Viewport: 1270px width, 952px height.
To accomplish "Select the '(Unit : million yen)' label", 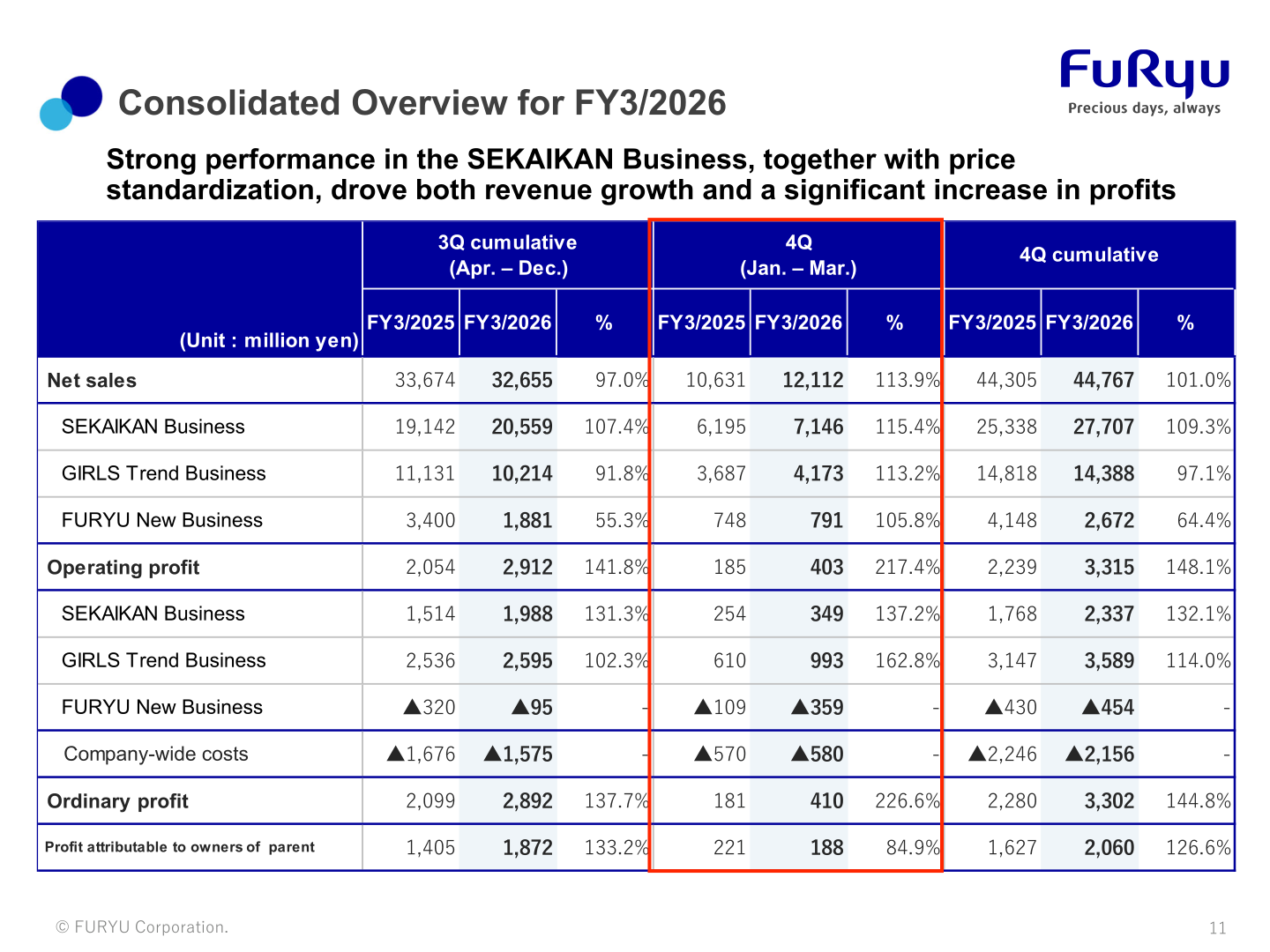I will click(269, 340).
